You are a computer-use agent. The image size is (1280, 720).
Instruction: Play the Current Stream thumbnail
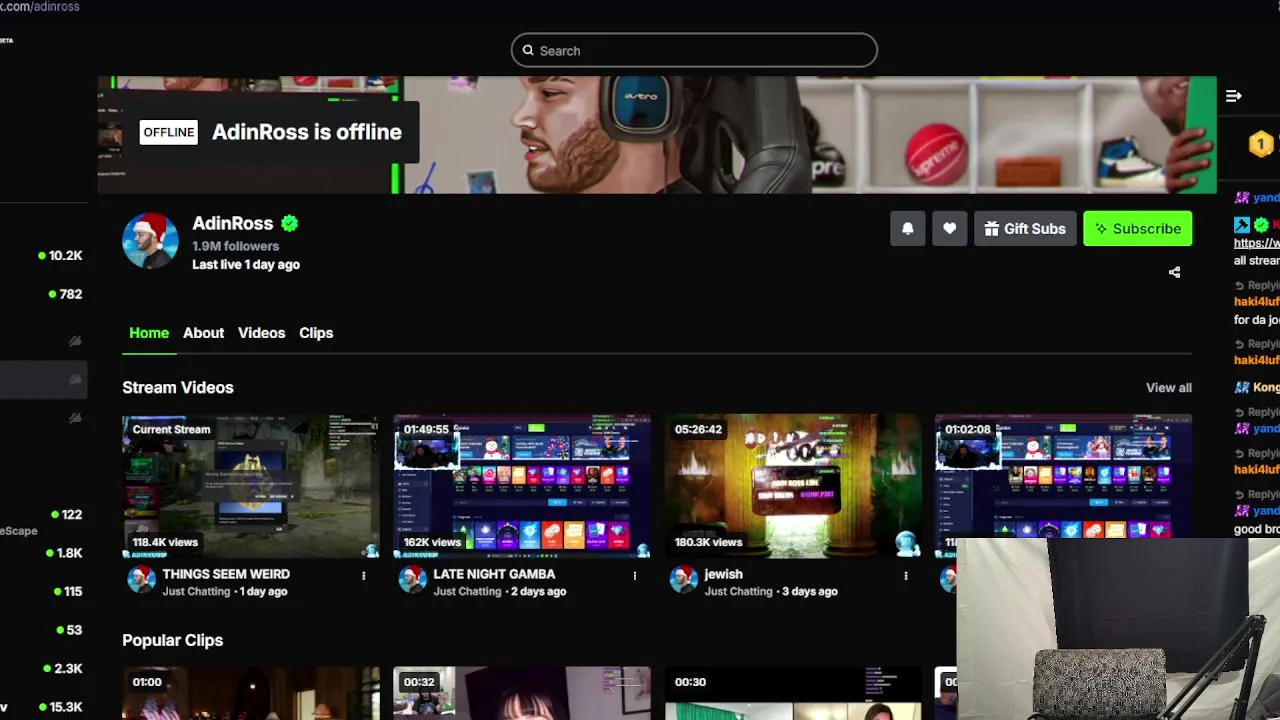click(x=251, y=486)
